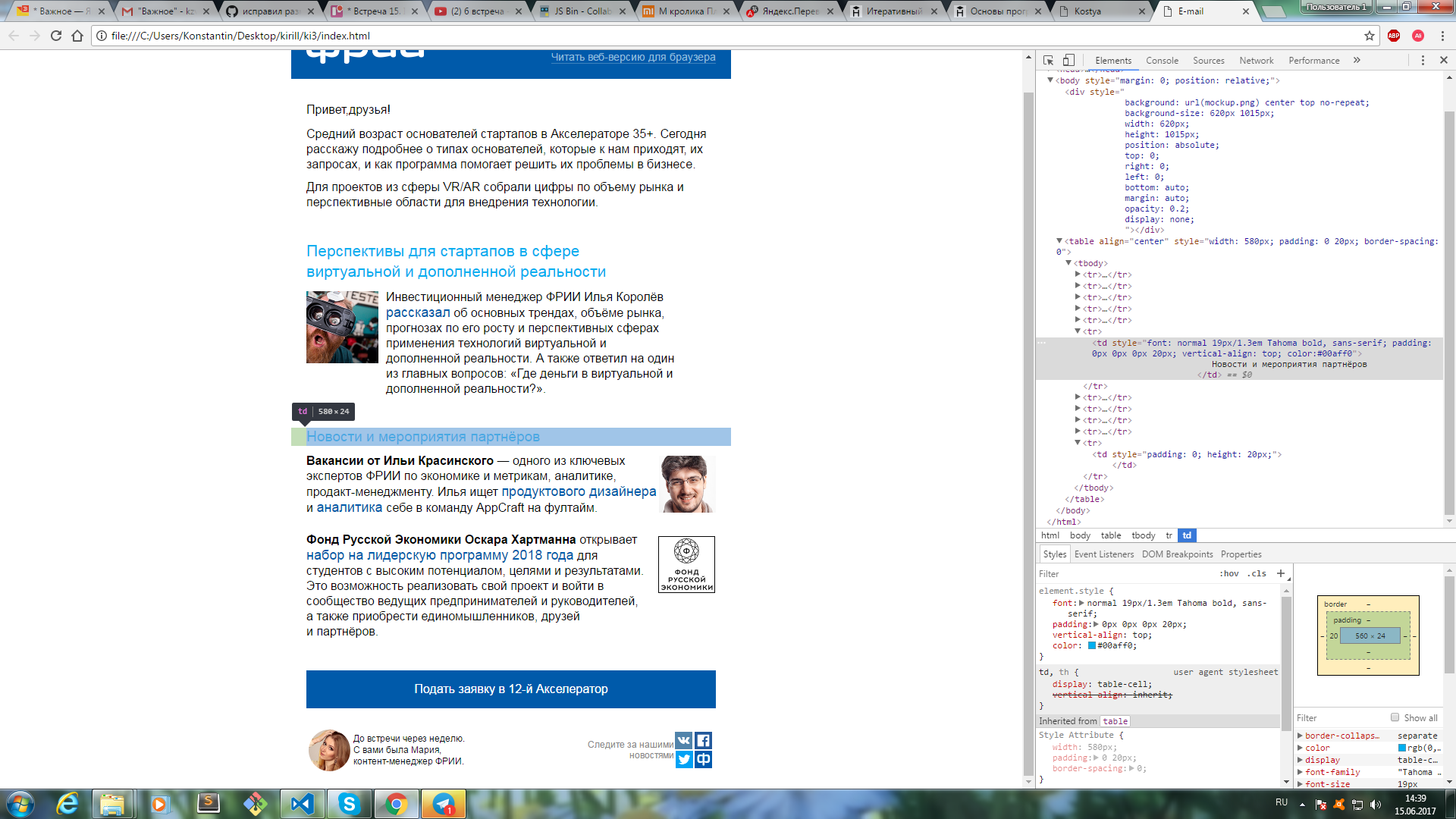This screenshot has height=819, width=1456.
Task: Open the Adblock Plus extension icon
Action: [x=1394, y=36]
